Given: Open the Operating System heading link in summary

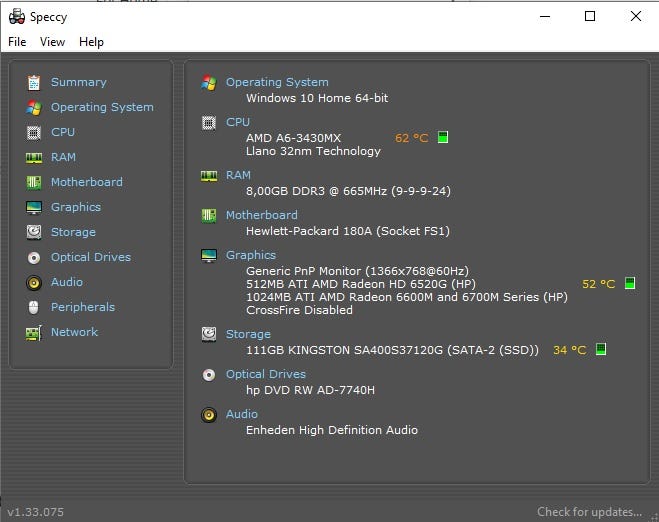Looking at the screenshot, I should [x=277, y=82].
